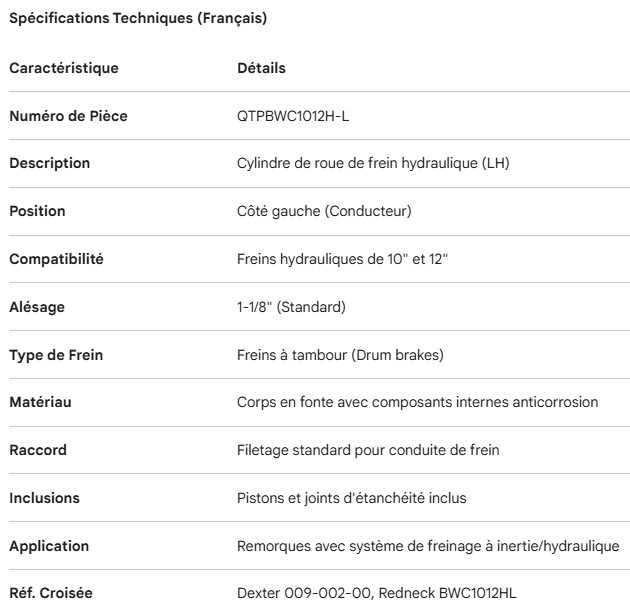Click the 'Caractéristique' column header
Image resolution: width=630 pixels, height=608 pixels.
(64, 69)
